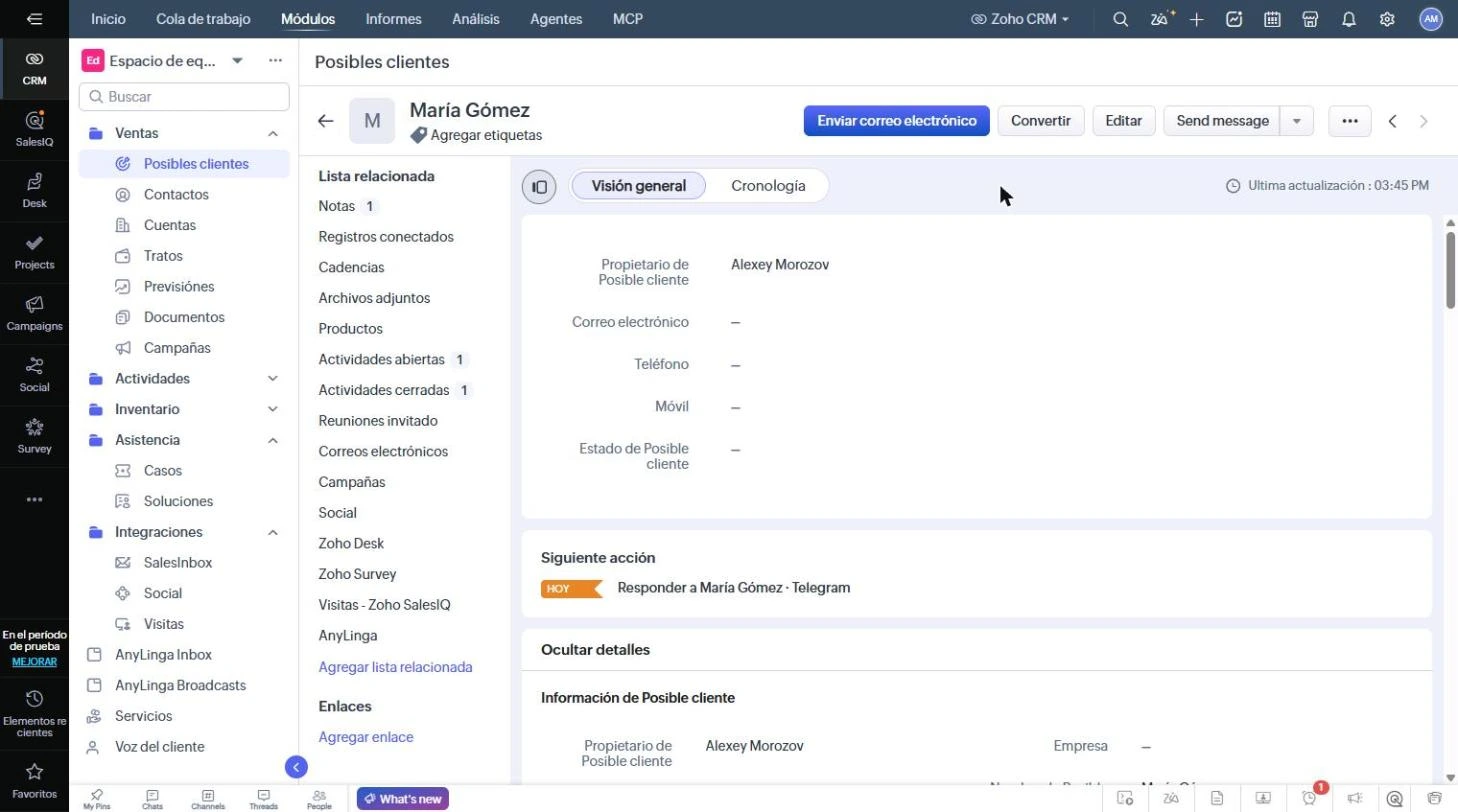1458x812 pixels.
Task: Click the back arrow beside María Gómez
Action: [x=325, y=121]
